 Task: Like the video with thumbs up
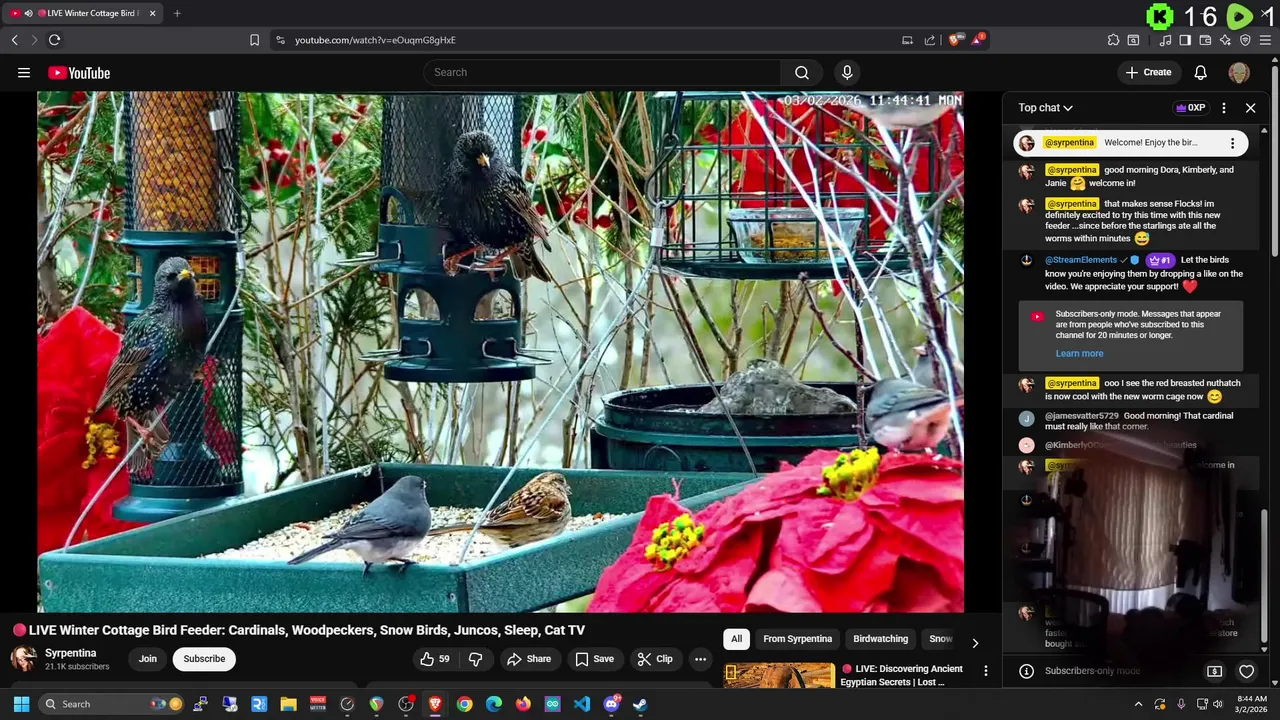(x=435, y=659)
